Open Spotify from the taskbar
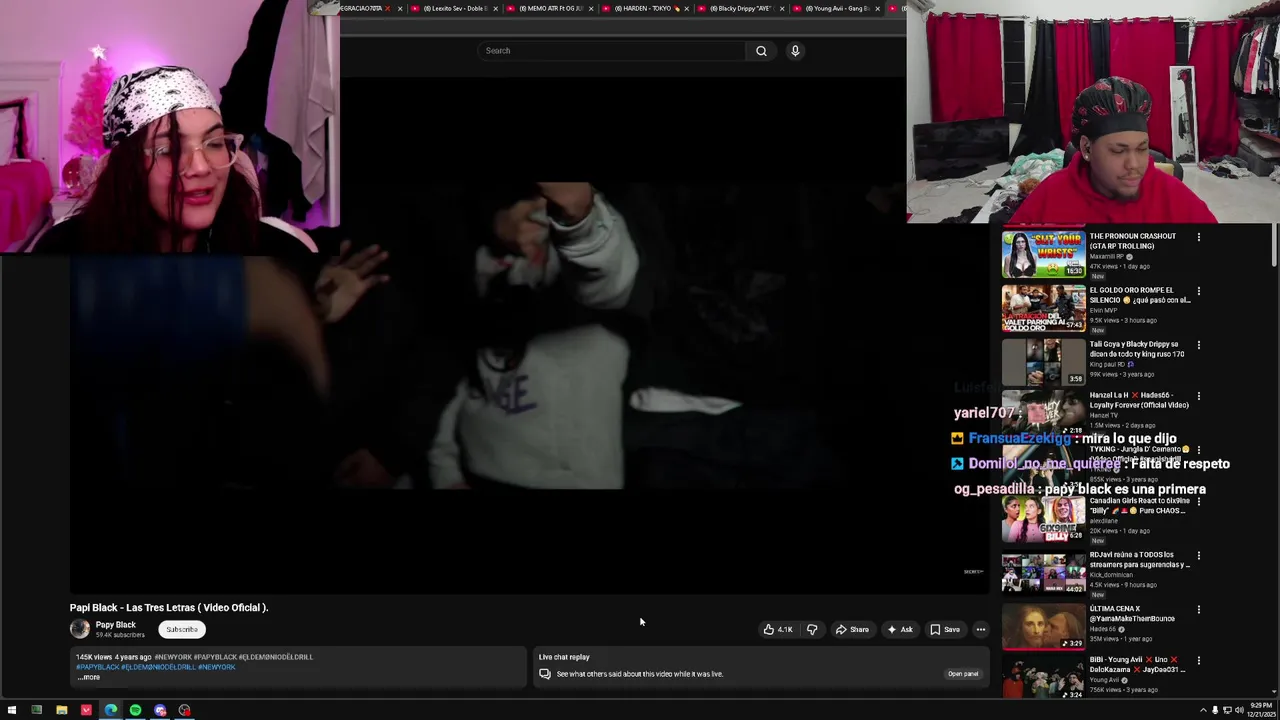The width and height of the screenshot is (1280, 720). click(135, 711)
